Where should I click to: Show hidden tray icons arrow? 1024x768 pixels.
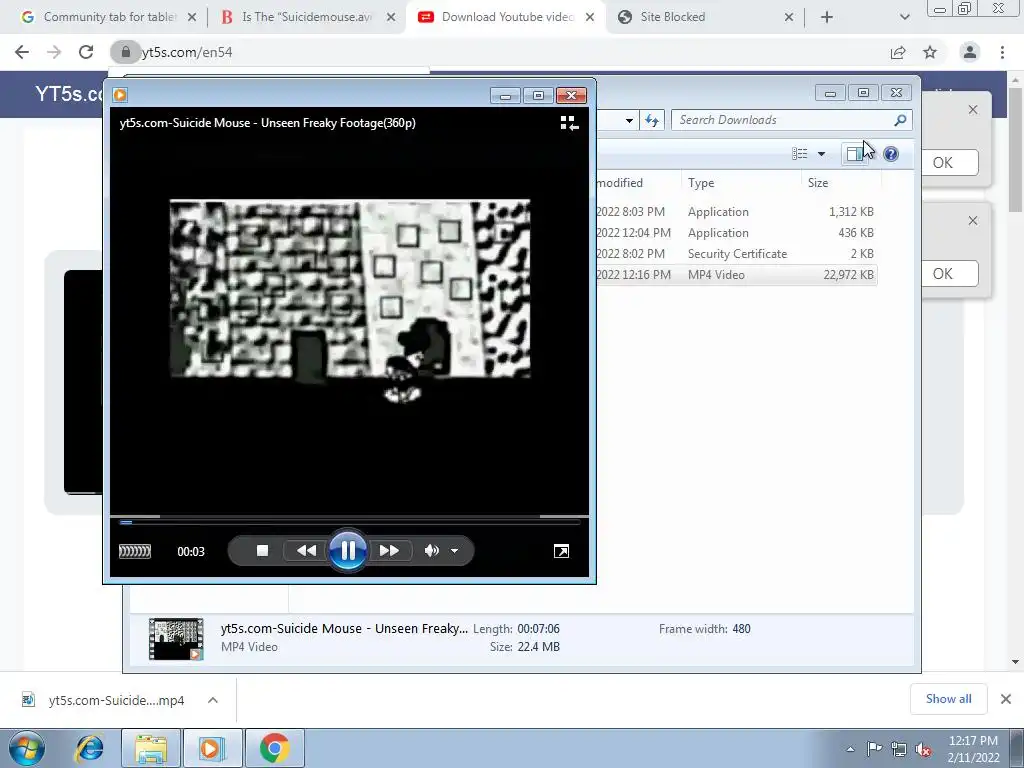point(850,749)
